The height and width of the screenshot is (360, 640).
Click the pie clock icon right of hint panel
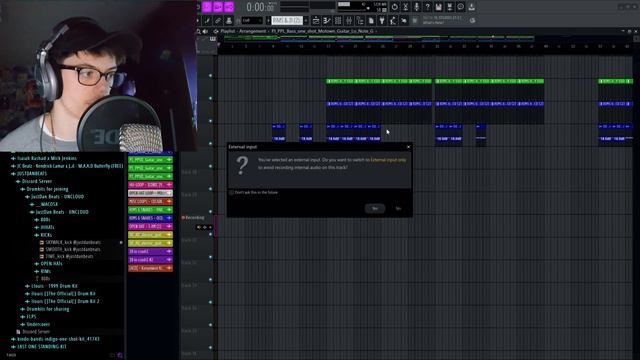point(472,20)
